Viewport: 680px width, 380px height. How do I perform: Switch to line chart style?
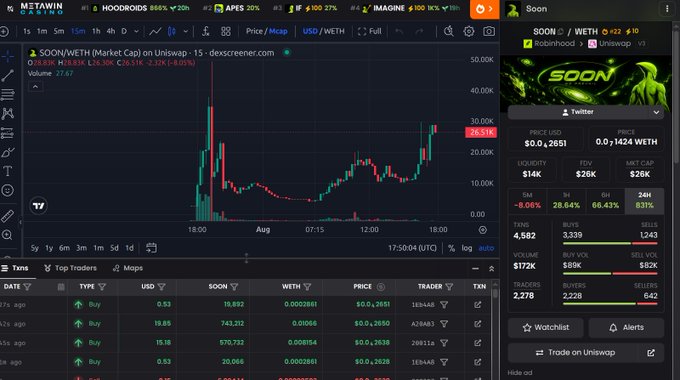(155, 31)
